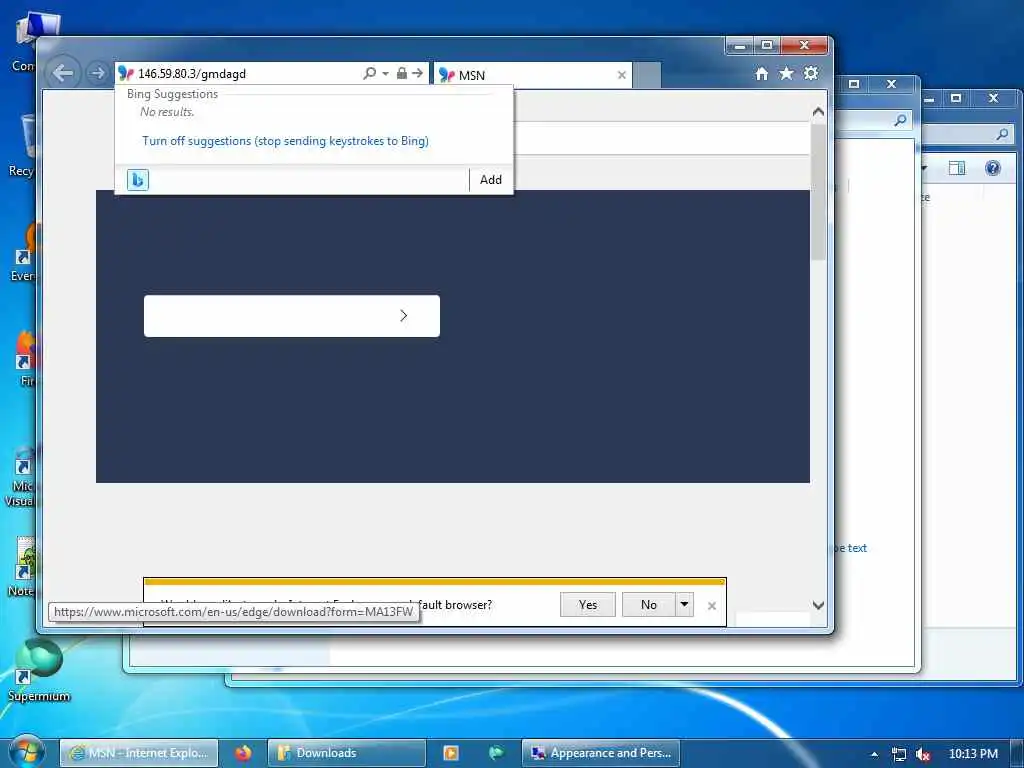Click the page scrollbar up arrow
The width and height of the screenshot is (1024, 768).
point(818,112)
